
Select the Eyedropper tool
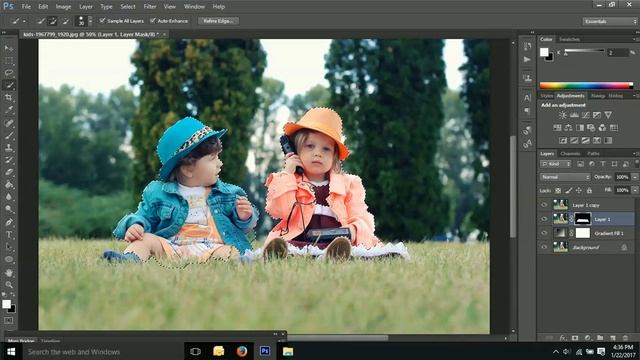[9, 110]
